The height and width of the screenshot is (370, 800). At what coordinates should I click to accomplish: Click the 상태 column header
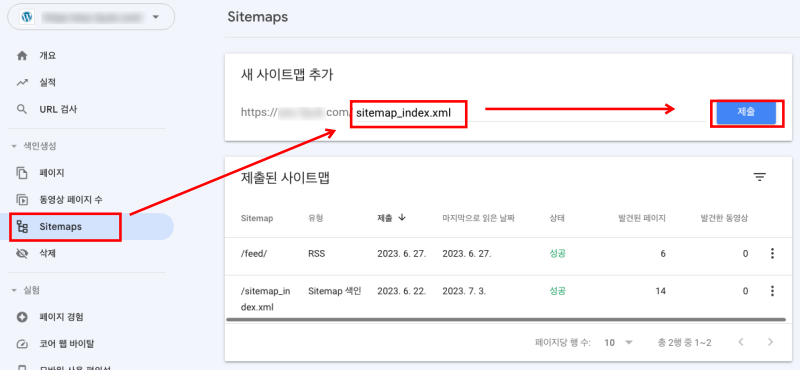click(557, 218)
